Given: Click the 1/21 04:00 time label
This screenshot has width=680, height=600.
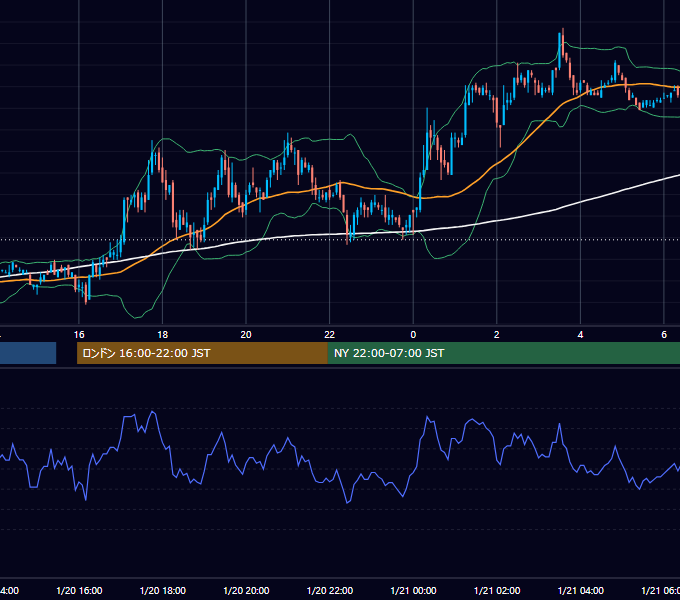Looking at the screenshot, I should (x=580, y=590).
